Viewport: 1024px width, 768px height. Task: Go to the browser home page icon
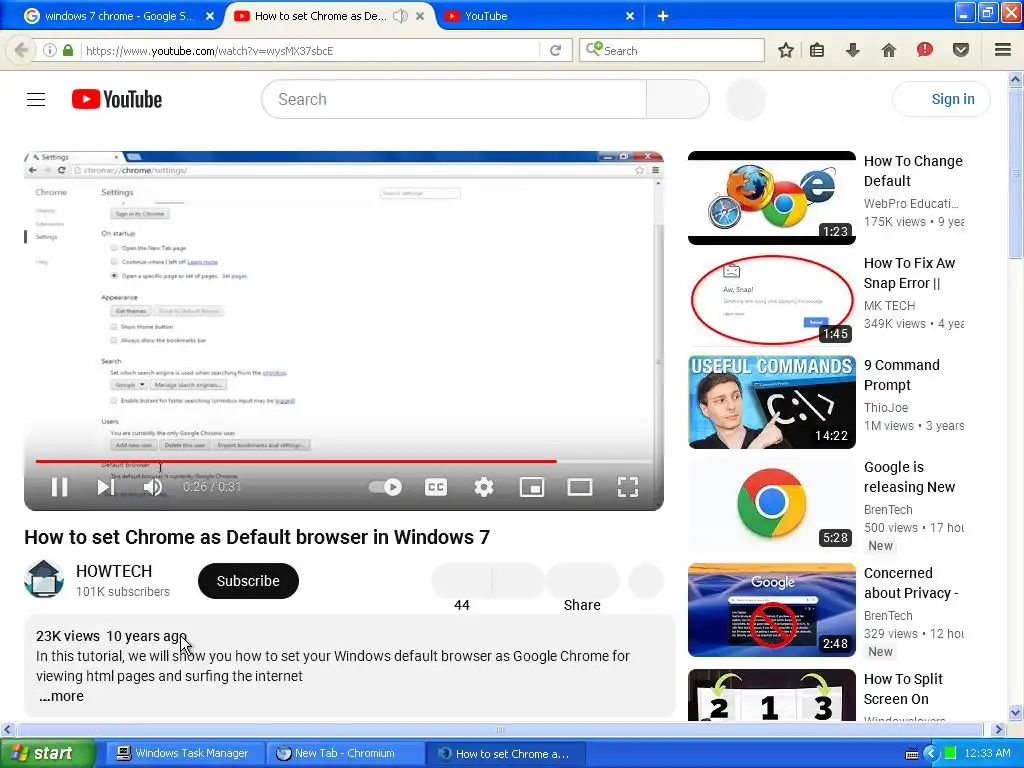click(x=889, y=50)
